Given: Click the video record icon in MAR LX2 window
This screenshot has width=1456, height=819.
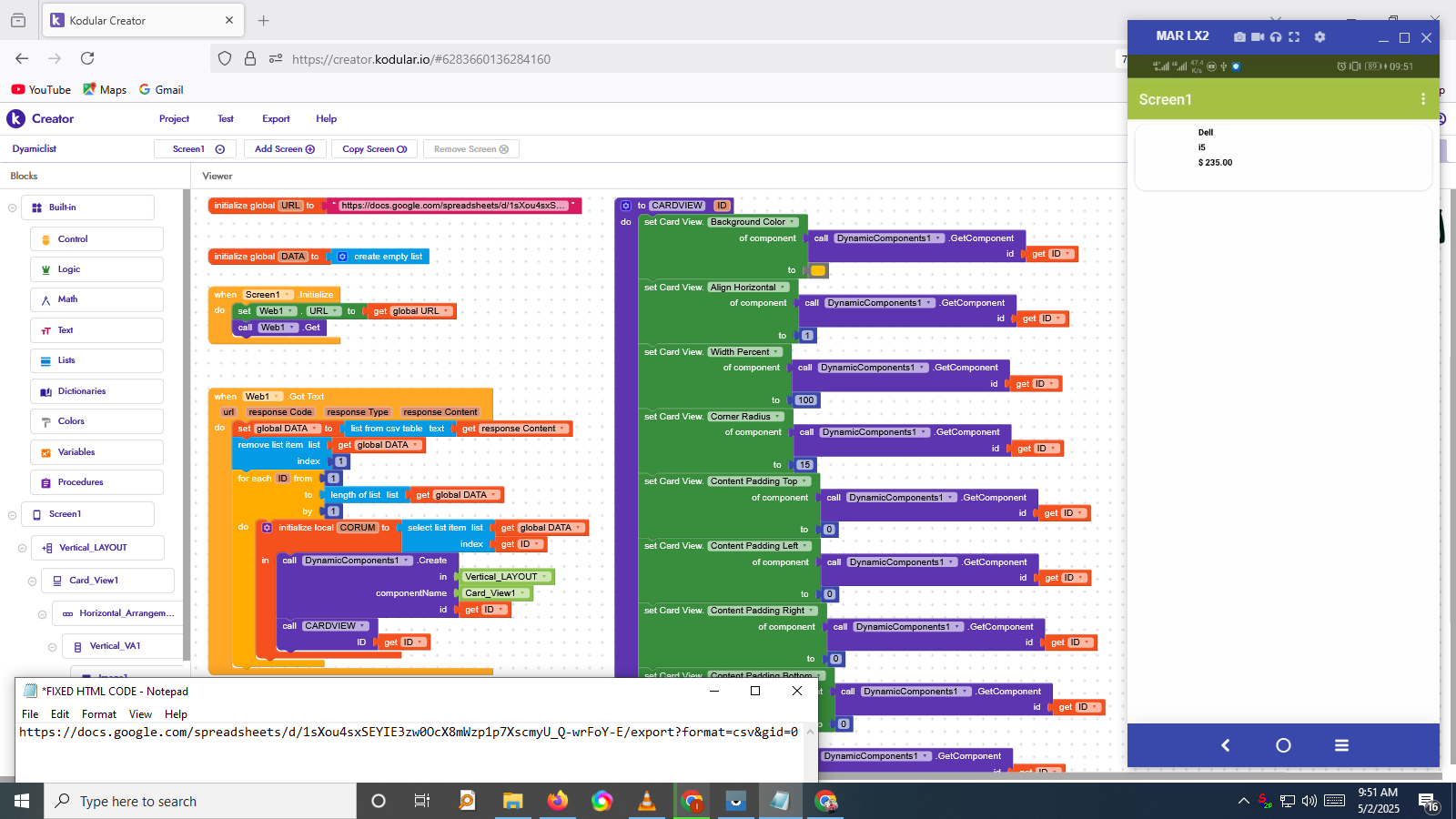Looking at the screenshot, I should [x=1258, y=37].
